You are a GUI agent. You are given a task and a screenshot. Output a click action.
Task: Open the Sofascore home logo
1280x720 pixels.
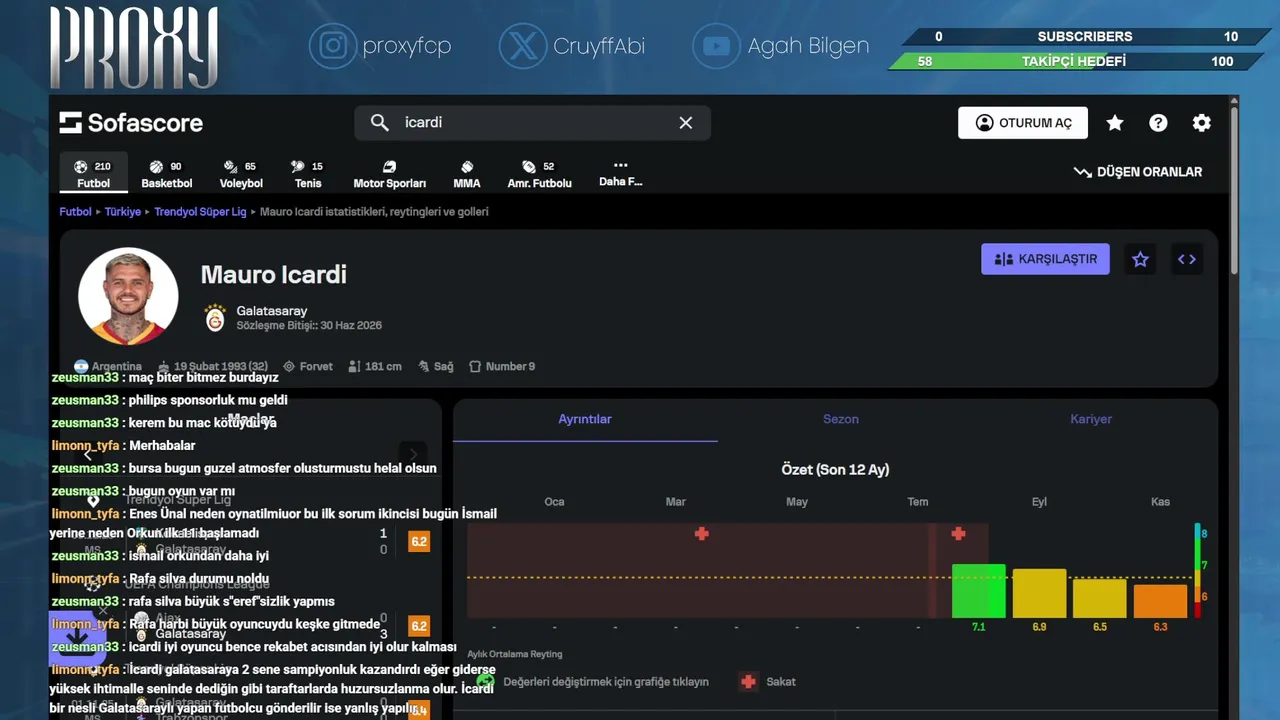tap(131, 123)
